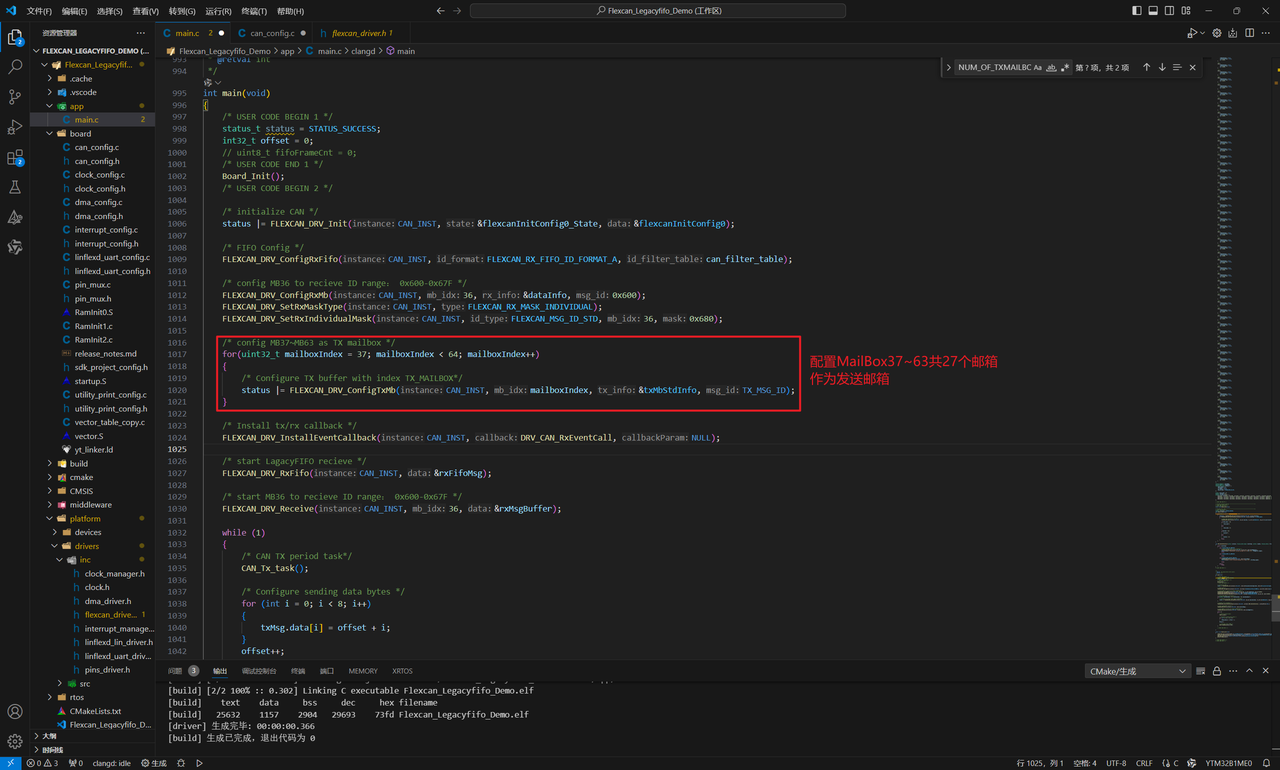Open the Testing flask view
This screenshot has height=770, width=1280.
15,187
